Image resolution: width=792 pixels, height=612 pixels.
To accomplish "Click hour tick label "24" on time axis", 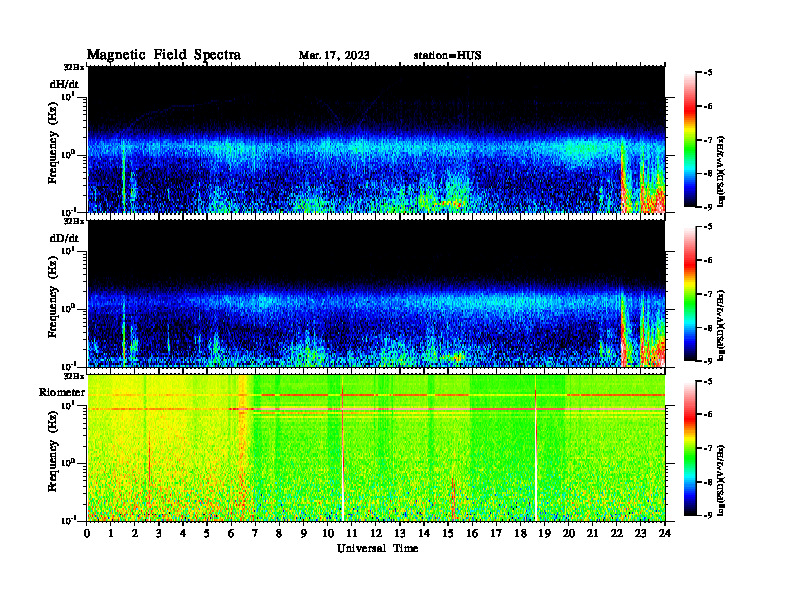I will (x=665, y=533).
